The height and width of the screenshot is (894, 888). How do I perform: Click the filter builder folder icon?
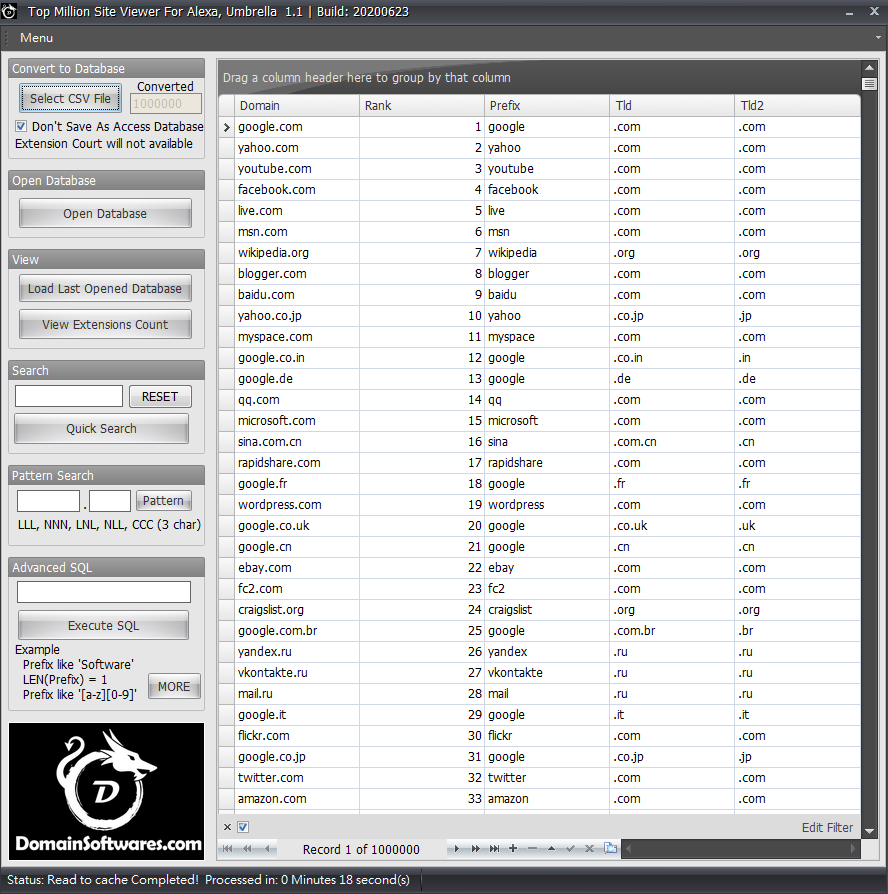[x=610, y=848]
